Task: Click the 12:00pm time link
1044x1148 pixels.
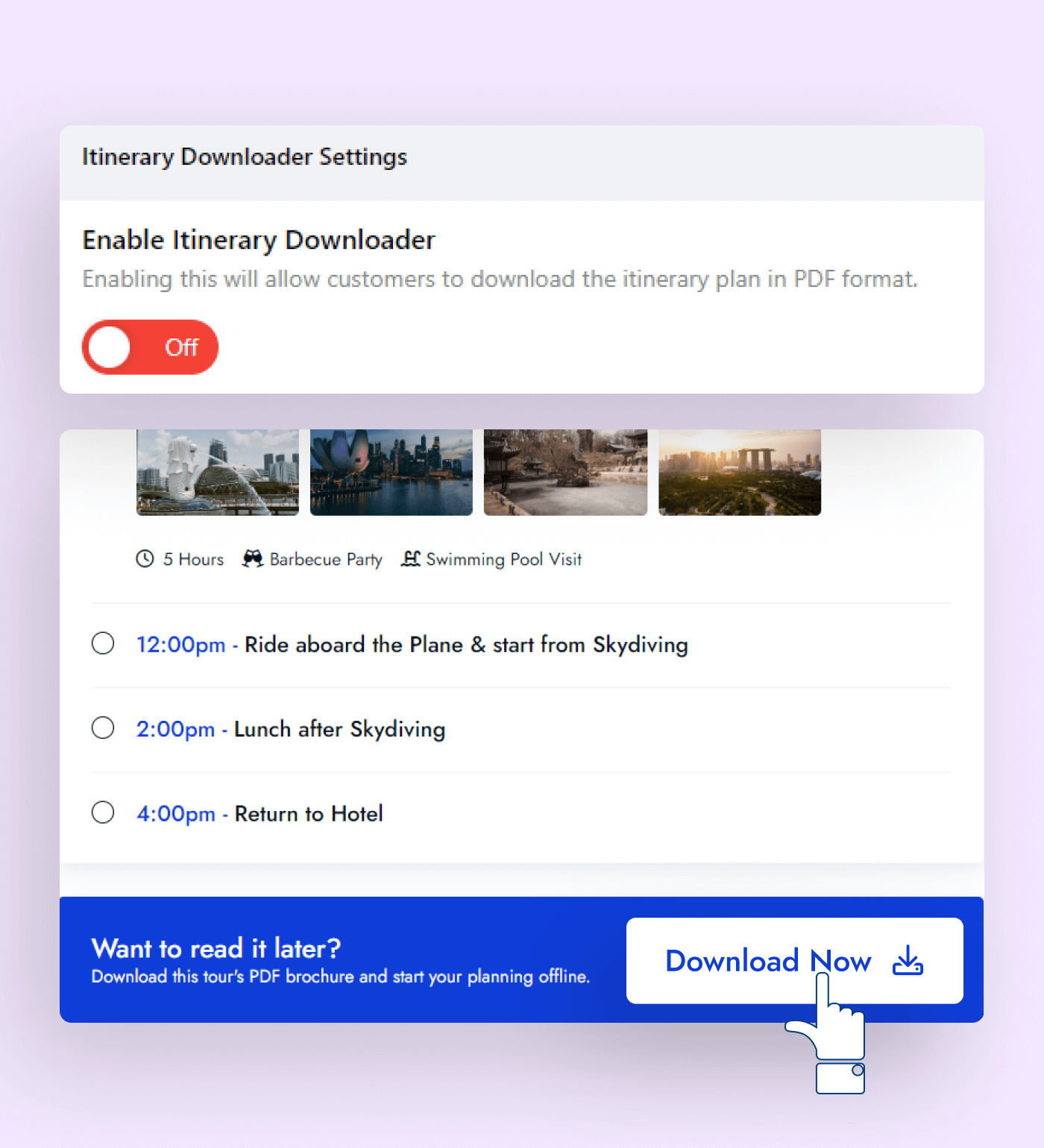Action: pos(180,645)
